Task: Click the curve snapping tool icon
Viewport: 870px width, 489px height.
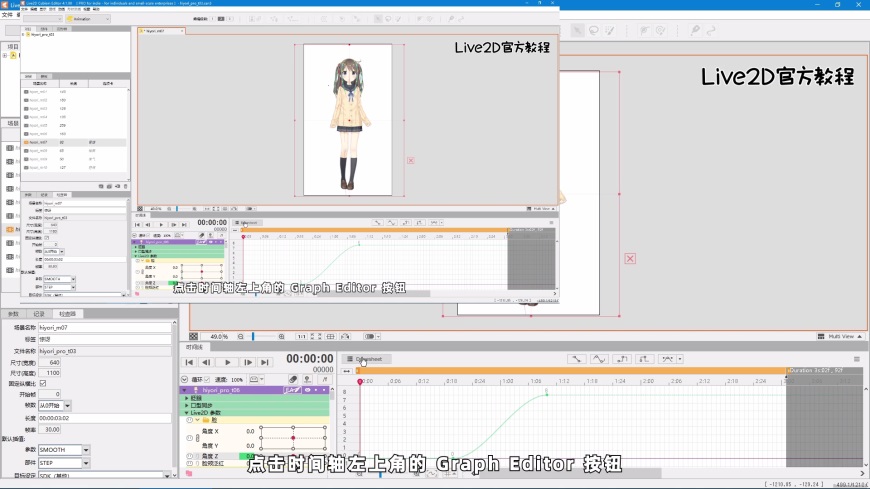Action: [x=667, y=359]
